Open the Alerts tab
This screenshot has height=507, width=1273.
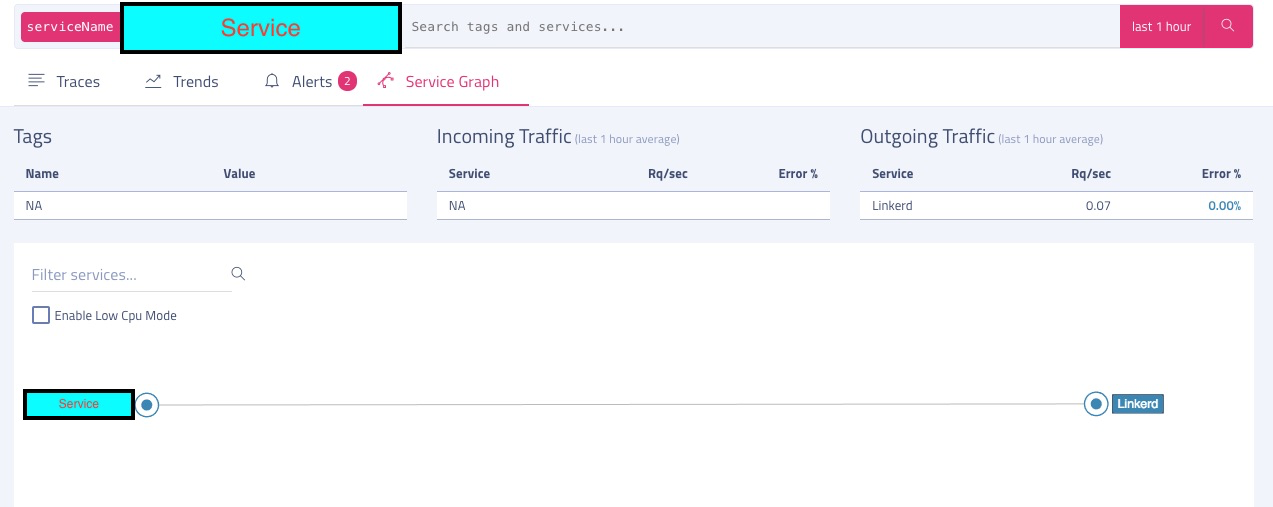click(310, 82)
